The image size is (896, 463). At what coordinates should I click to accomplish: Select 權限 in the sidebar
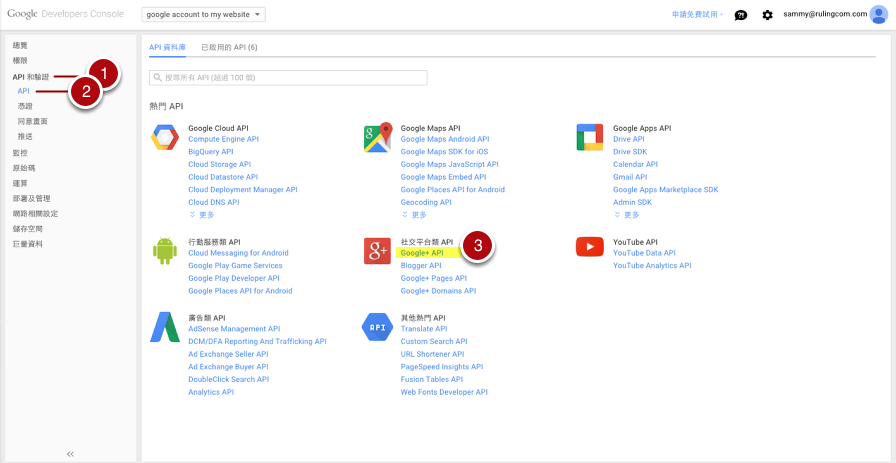20,60
